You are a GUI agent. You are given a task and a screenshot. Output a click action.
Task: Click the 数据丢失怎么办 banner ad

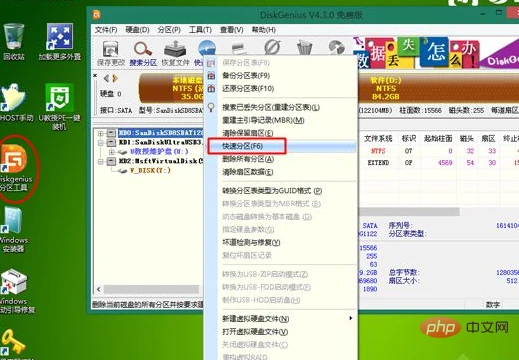[435, 53]
